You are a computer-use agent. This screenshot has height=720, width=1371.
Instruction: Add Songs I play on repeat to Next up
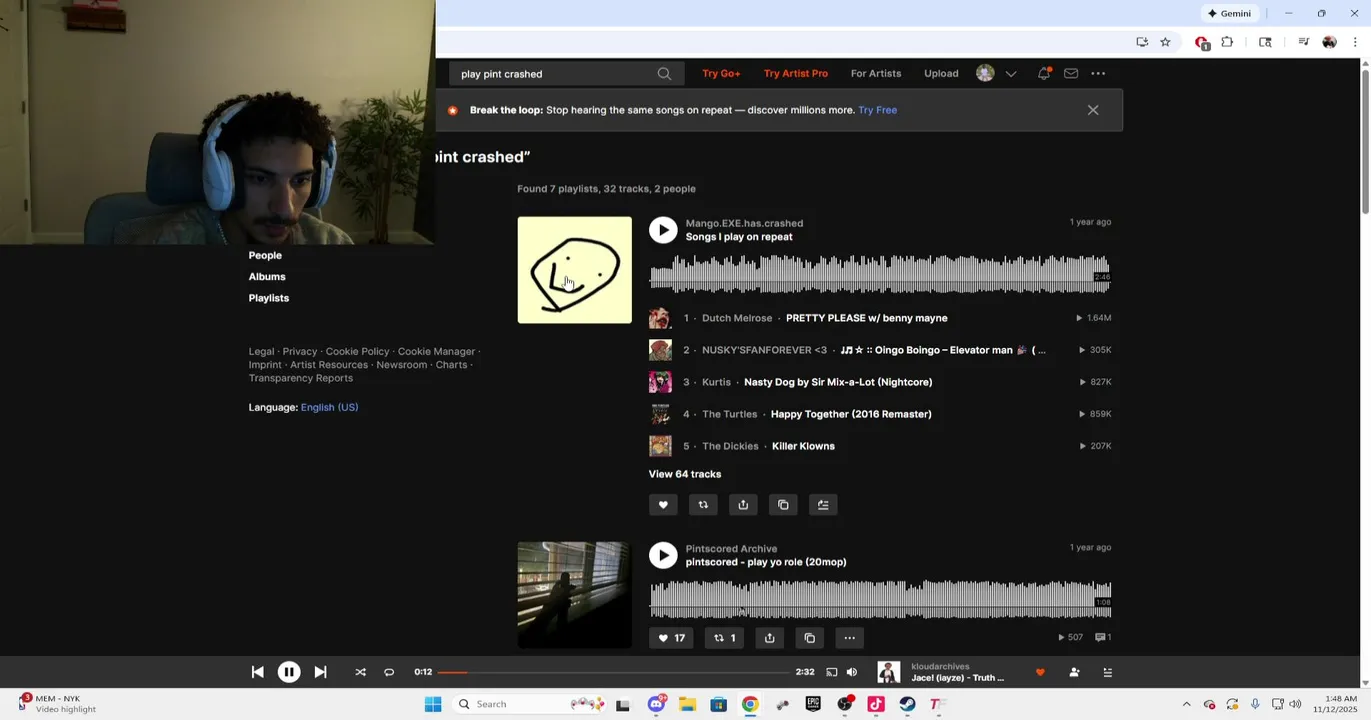823,505
